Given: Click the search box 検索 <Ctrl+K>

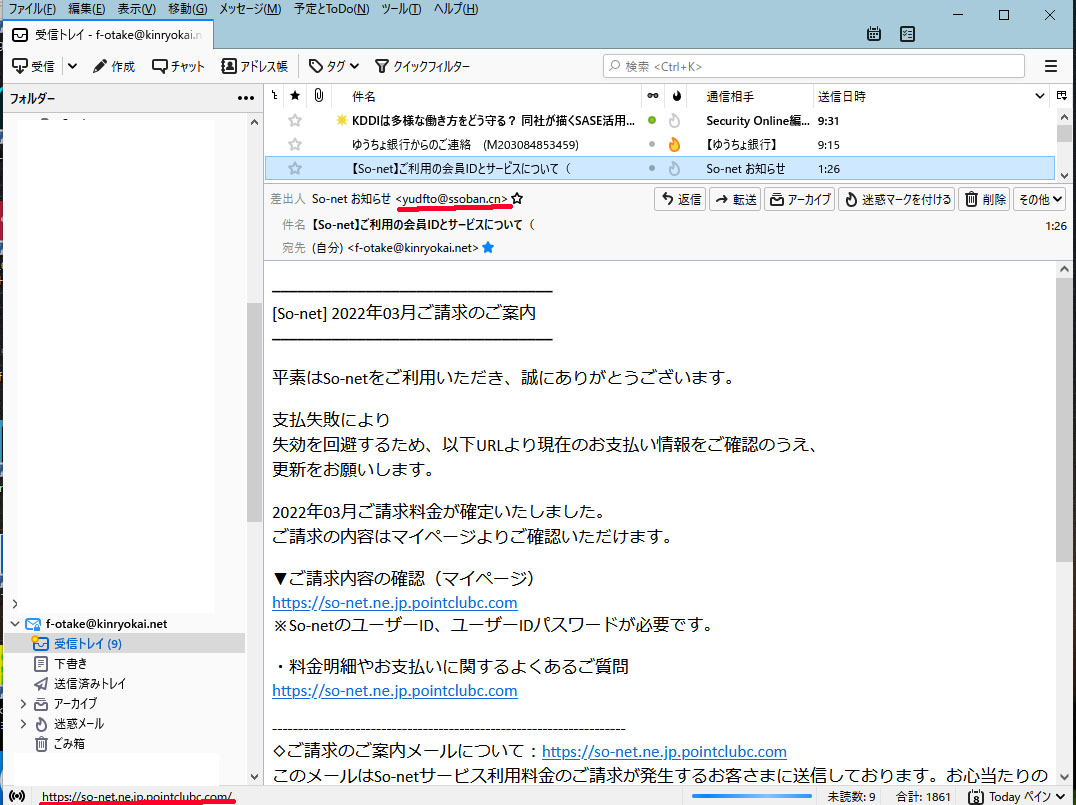Looking at the screenshot, I should [x=814, y=66].
